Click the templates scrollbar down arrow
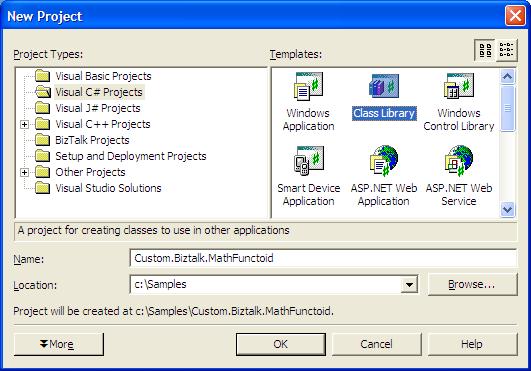The width and height of the screenshot is (531, 371). pos(507,209)
